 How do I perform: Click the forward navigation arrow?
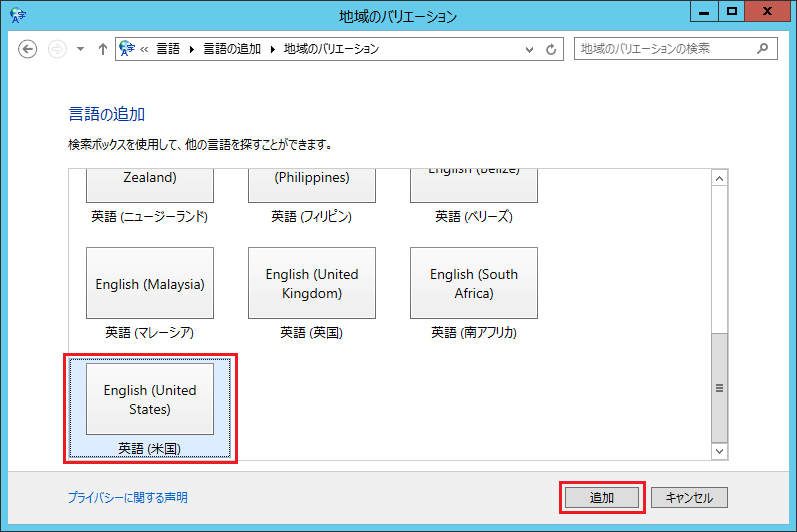click(x=57, y=49)
